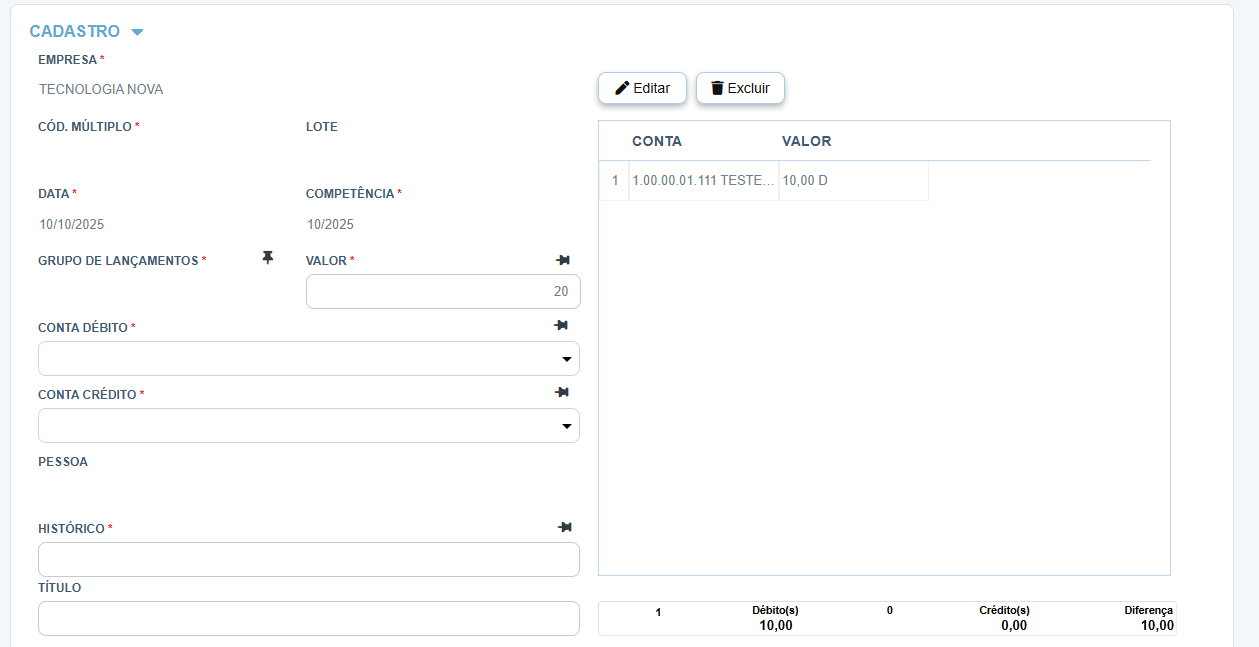Sort by the CONTA column header
1259x647 pixels.
657,141
